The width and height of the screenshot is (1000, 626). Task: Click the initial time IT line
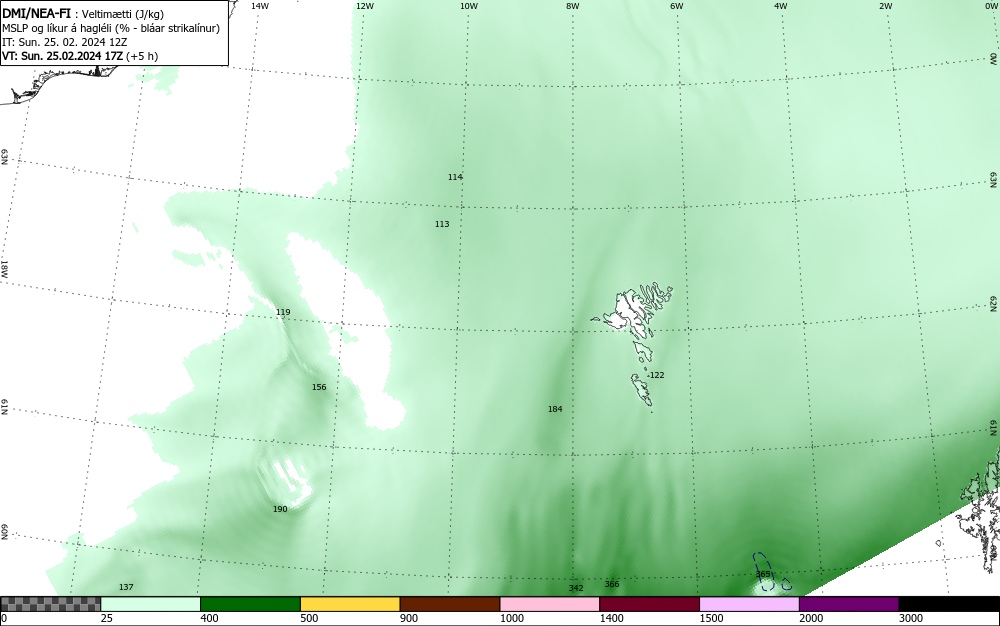(64, 43)
